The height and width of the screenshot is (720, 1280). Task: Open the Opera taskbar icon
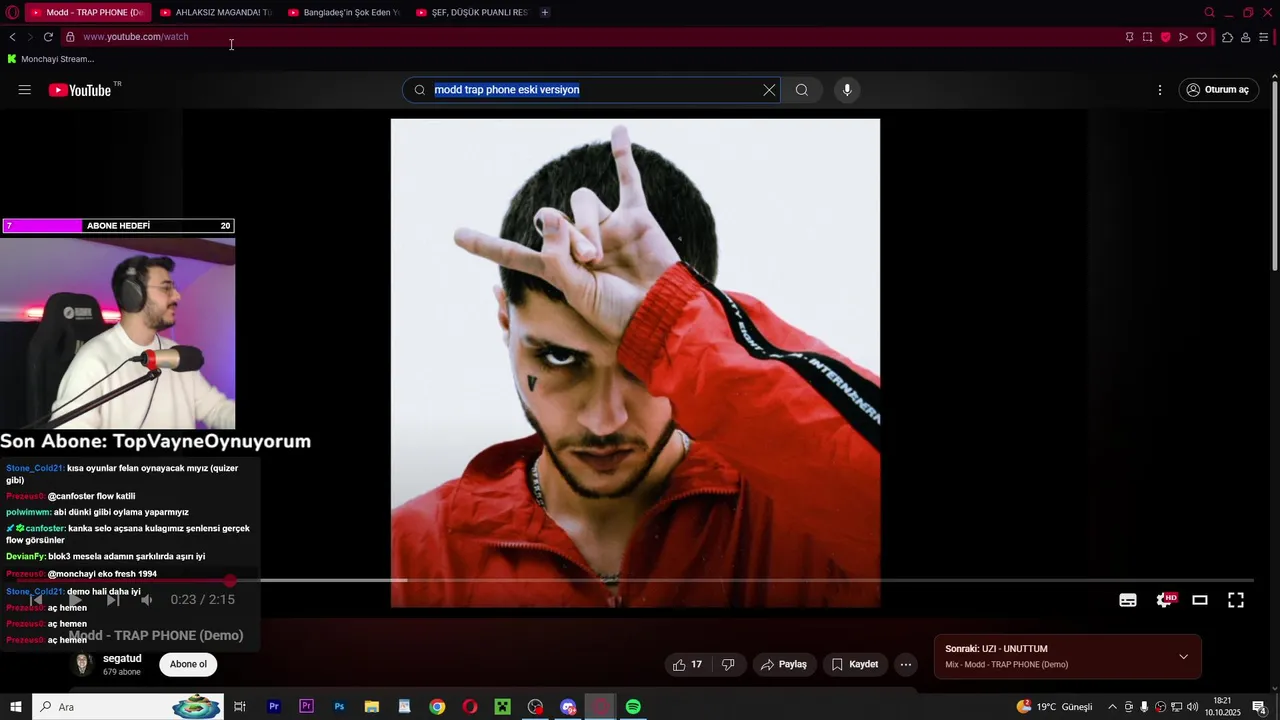pyautogui.click(x=470, y=707)
